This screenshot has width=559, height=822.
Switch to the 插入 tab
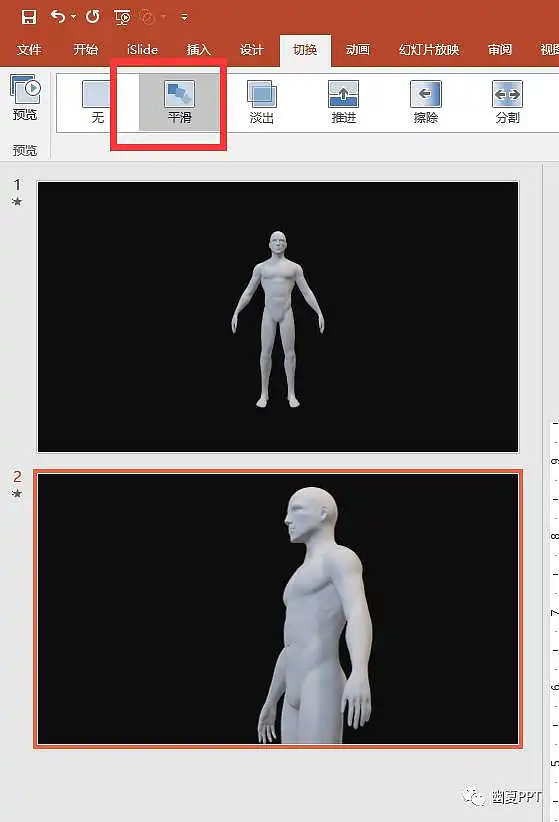(199, 50)
